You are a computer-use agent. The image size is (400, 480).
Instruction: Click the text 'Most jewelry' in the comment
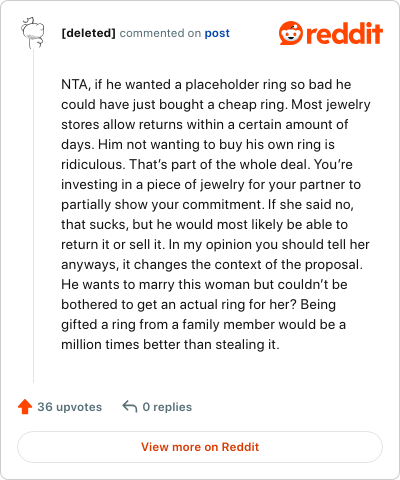pos(331,105)
